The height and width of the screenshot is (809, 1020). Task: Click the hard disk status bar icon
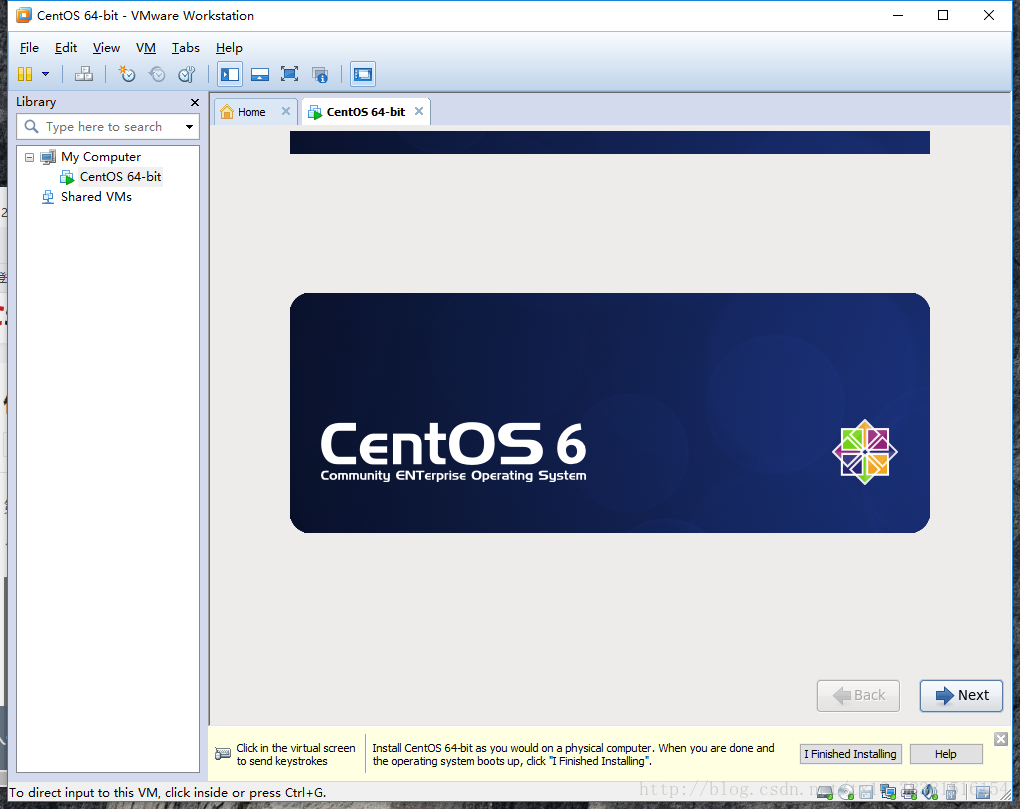(x=825, y=791)
